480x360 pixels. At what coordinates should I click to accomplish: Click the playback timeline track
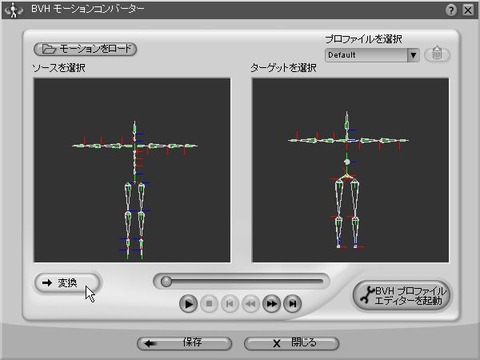click(241, 282)
